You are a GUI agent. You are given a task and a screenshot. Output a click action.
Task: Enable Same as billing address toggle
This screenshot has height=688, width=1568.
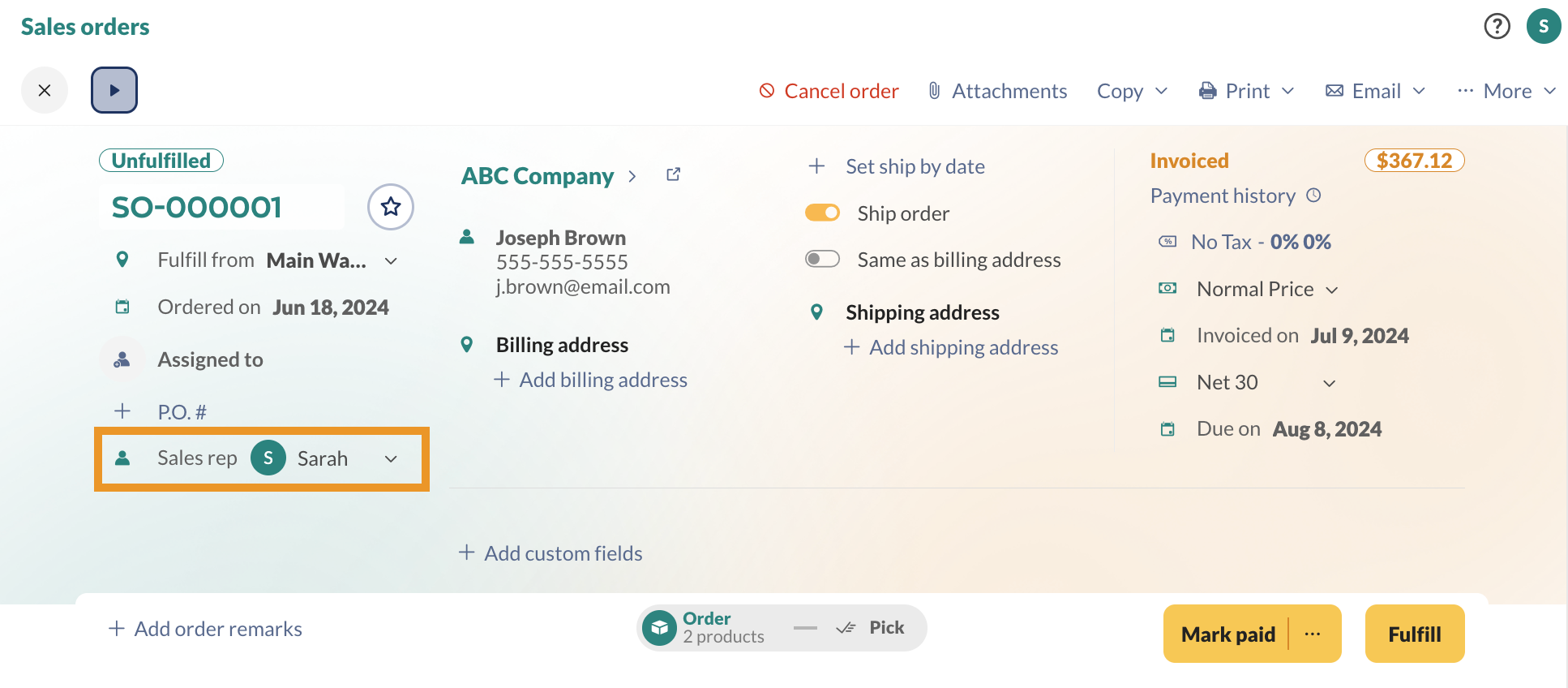click(x=822, y=259)
